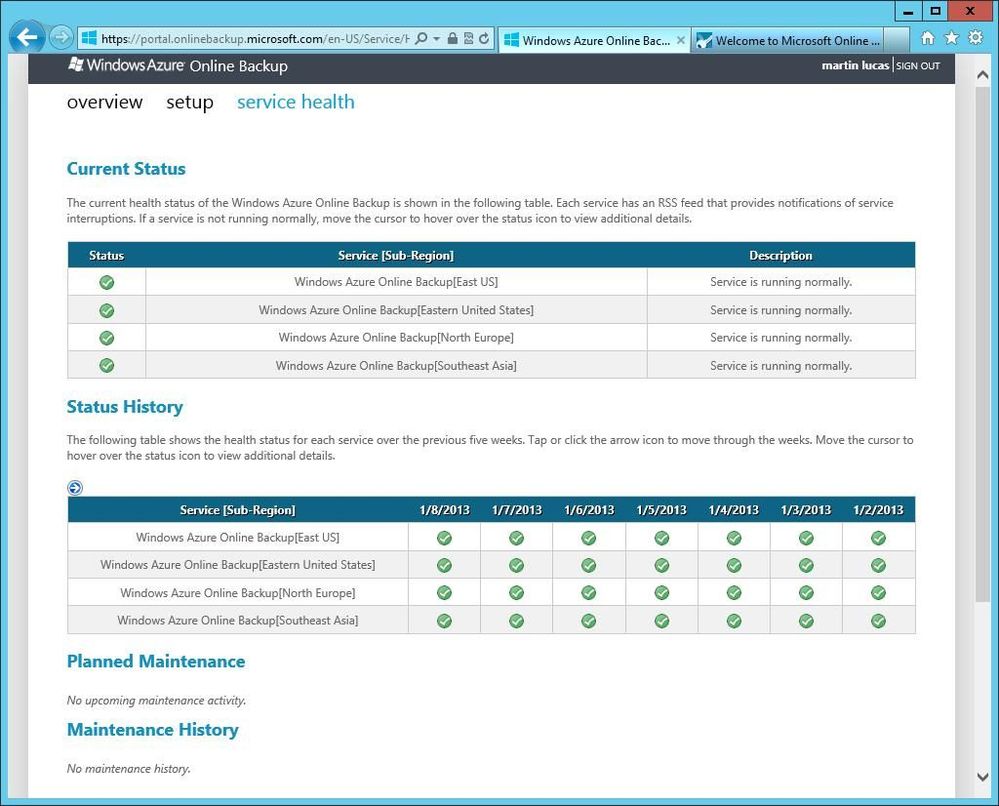The height and width of the screenshot is (806, 999).
Task: Click the SIGN OUT link
Action: click(x=918, y=66)
